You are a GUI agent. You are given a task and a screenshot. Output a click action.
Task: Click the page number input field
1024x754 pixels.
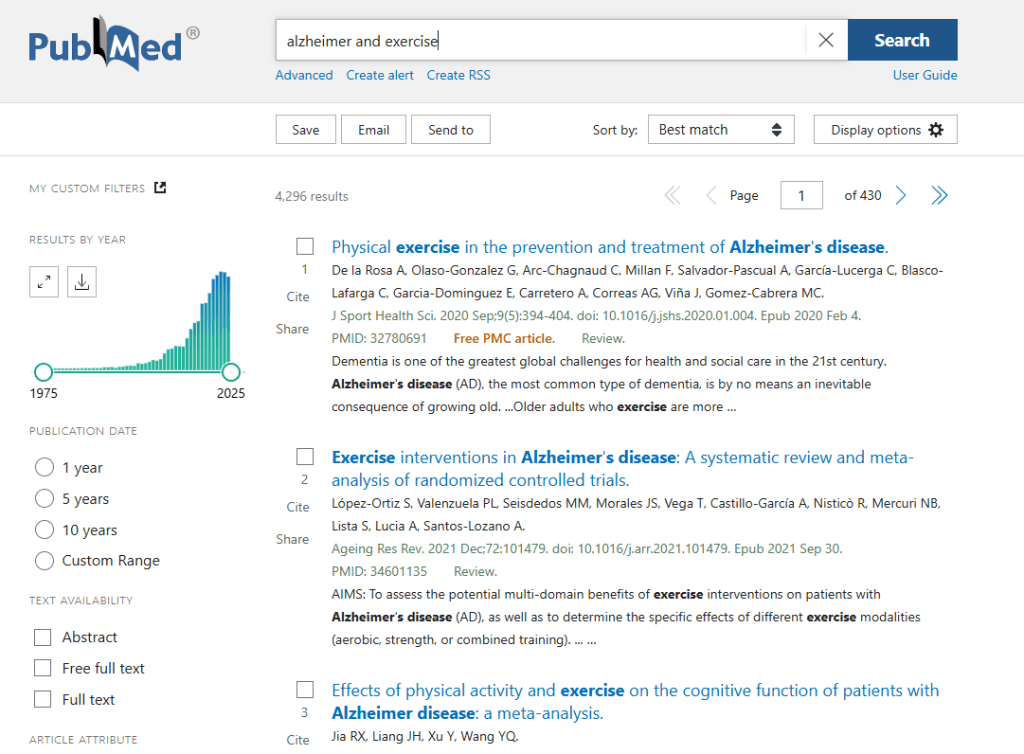click(x=801, y=196)
